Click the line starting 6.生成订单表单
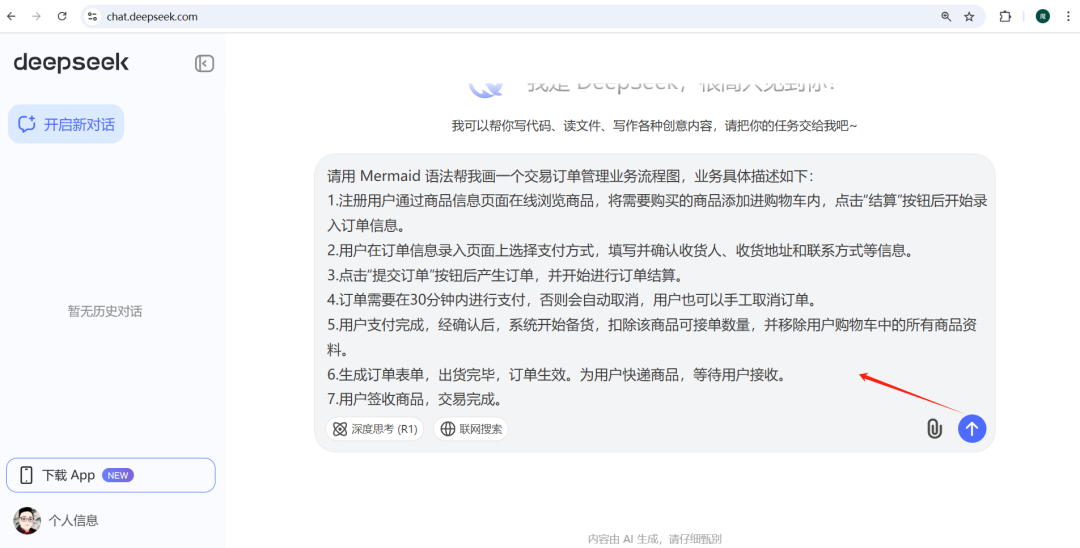1080x548 pixels. point(557,375)
